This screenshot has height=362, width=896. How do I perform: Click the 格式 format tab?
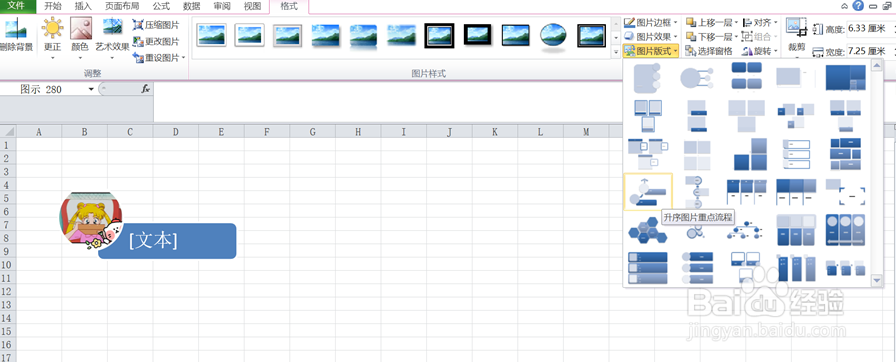289,7
